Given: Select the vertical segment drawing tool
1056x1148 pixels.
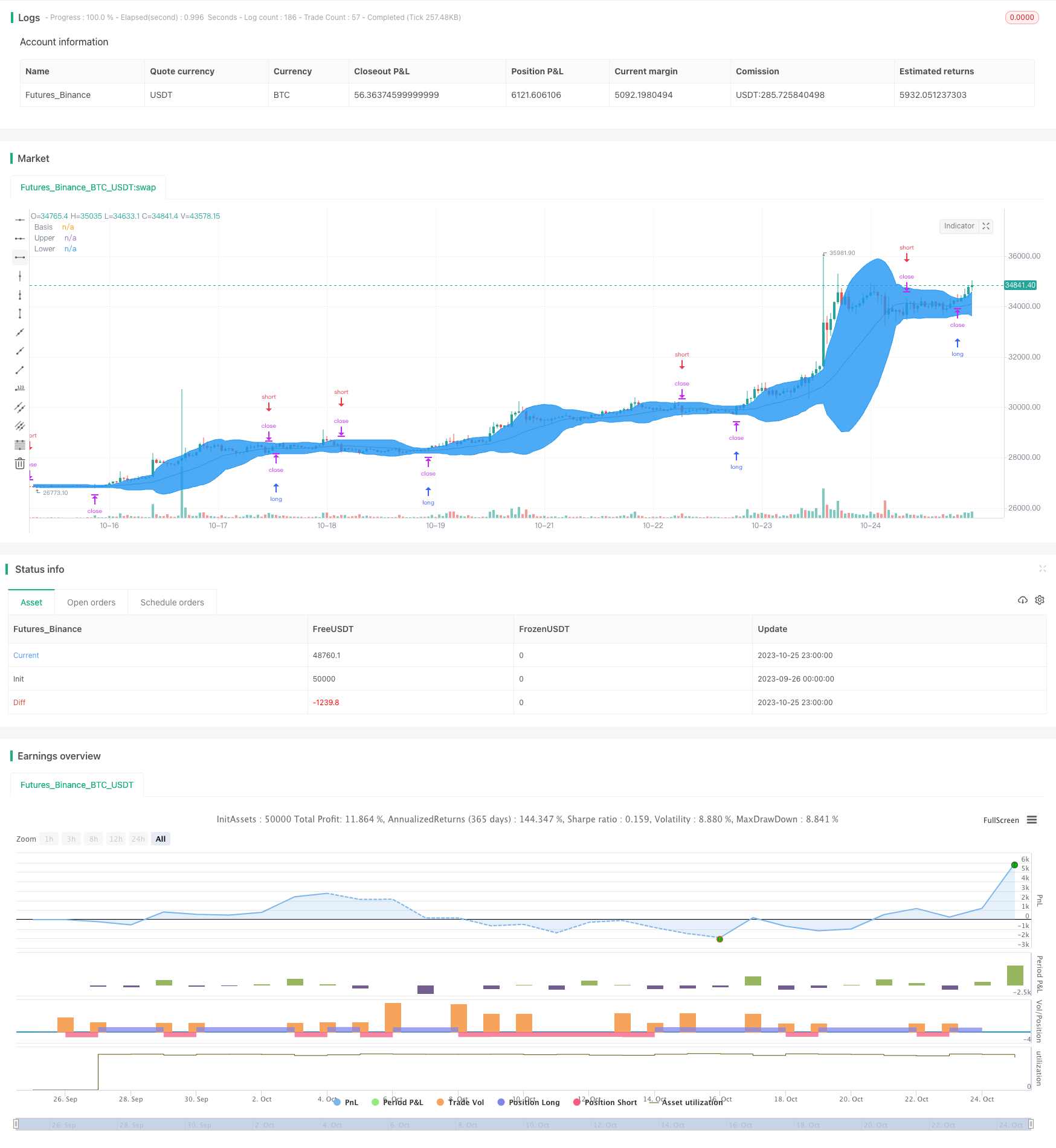Looking at the screenshot, I should click(x=20, y=314).
